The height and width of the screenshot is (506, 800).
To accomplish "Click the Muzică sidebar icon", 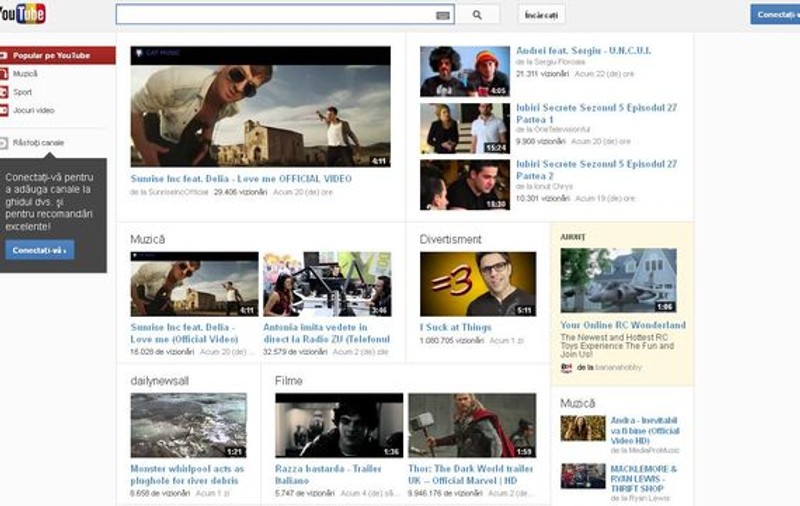I will (x=4, y=73).
